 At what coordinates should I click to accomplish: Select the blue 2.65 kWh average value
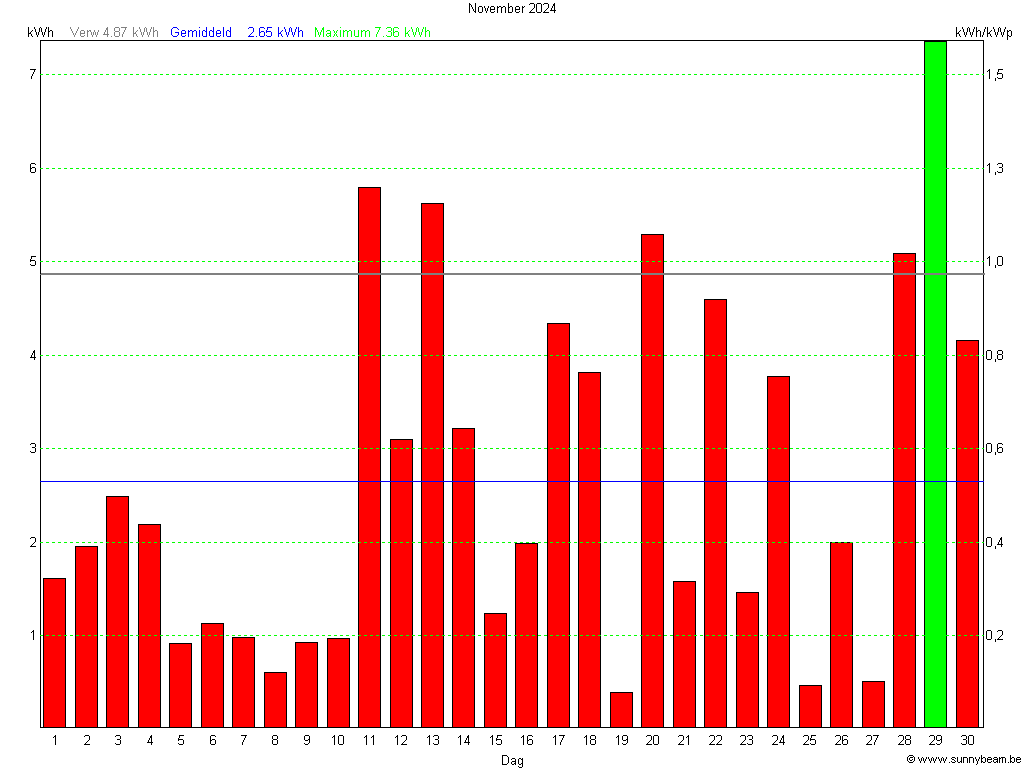(275, 32)
